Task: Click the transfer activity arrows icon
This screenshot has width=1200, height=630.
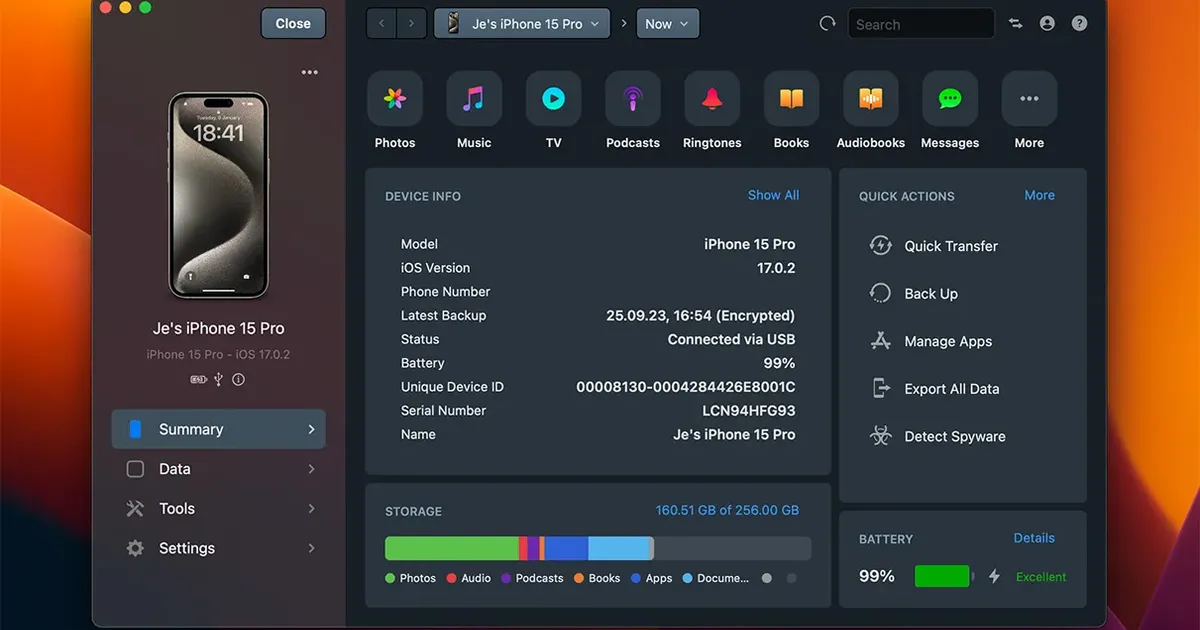Action: 1016,24
